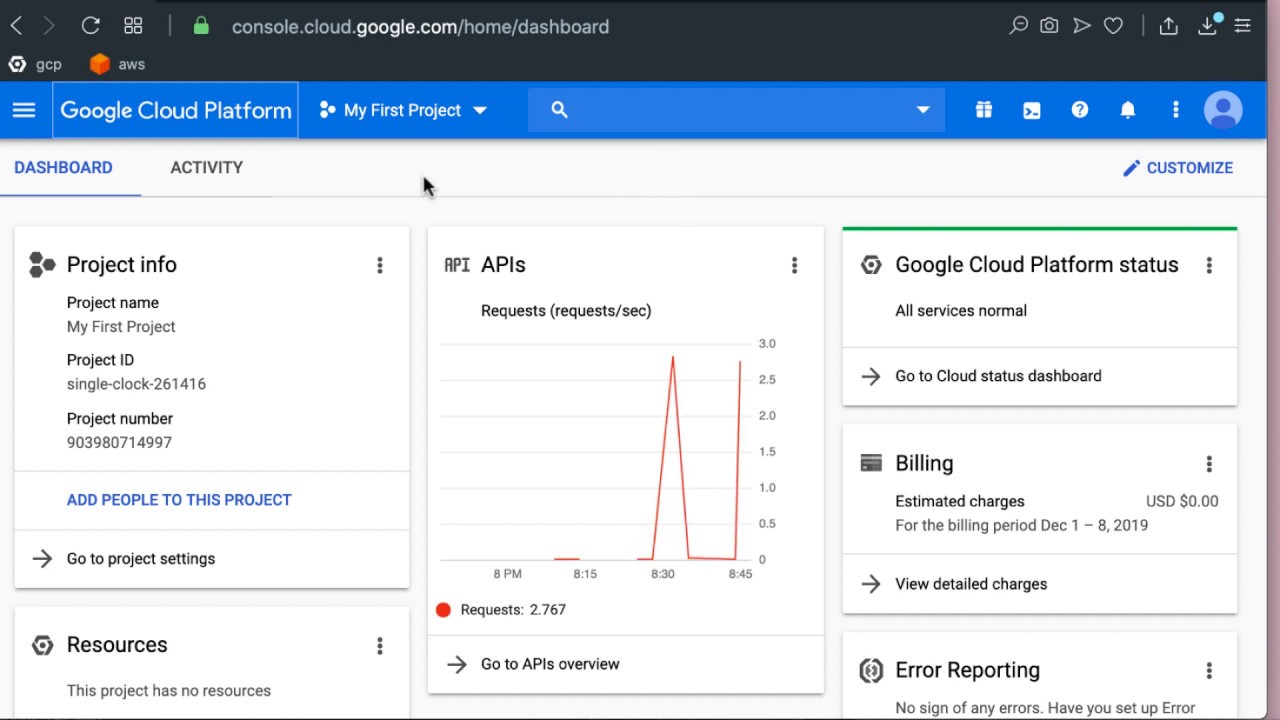Go to Cloud status dashboard link

pyautogui.click(x=998, y=376)
